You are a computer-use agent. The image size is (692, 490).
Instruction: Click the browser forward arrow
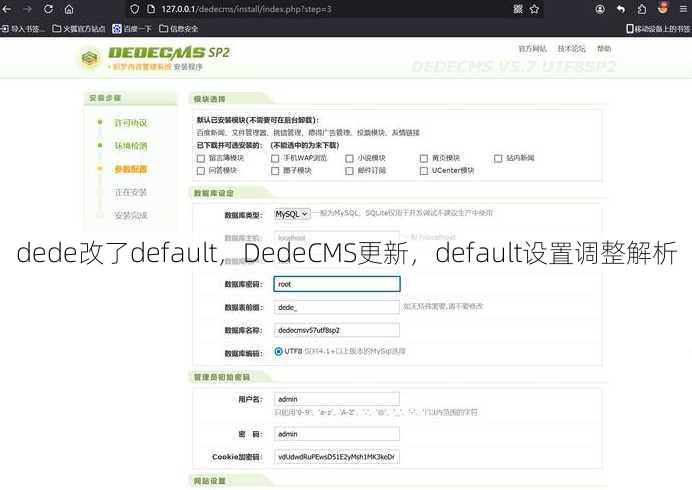(x=27, y=9)
